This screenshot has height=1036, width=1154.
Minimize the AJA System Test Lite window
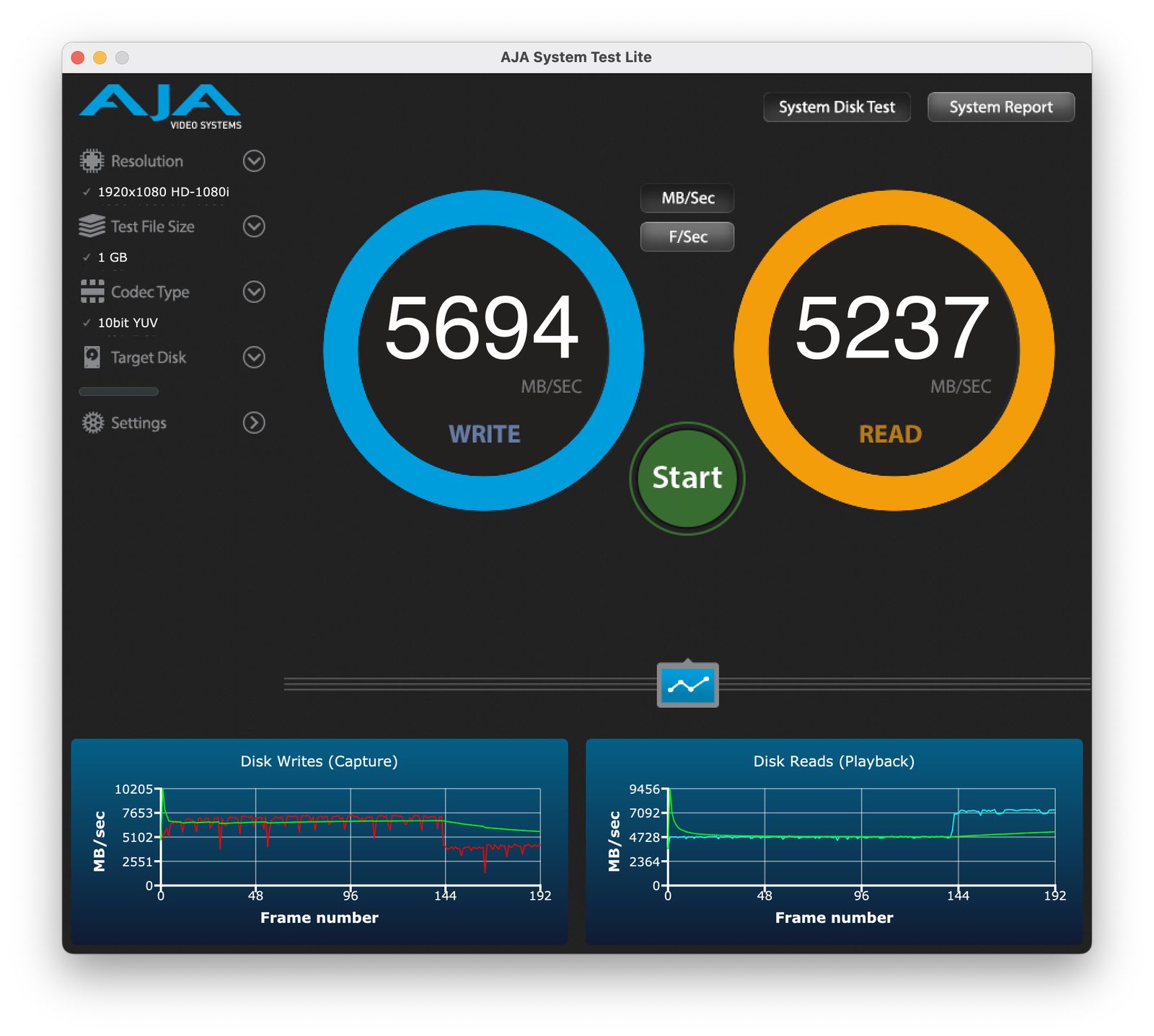pyautogui.click(x=100, y=58)
